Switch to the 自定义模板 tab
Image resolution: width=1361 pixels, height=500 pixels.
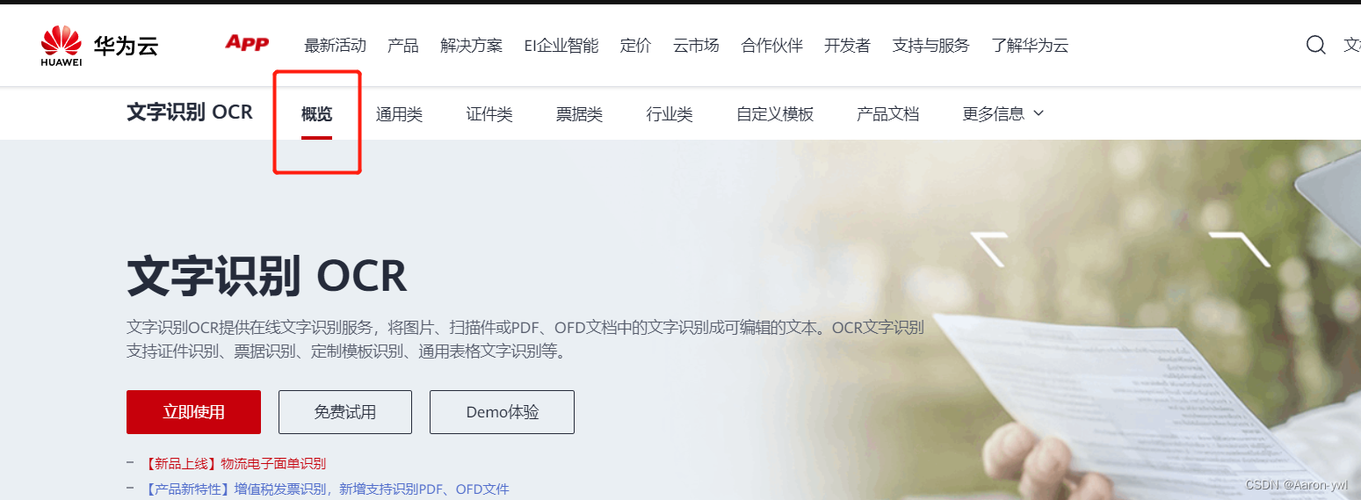pos(775,114)
